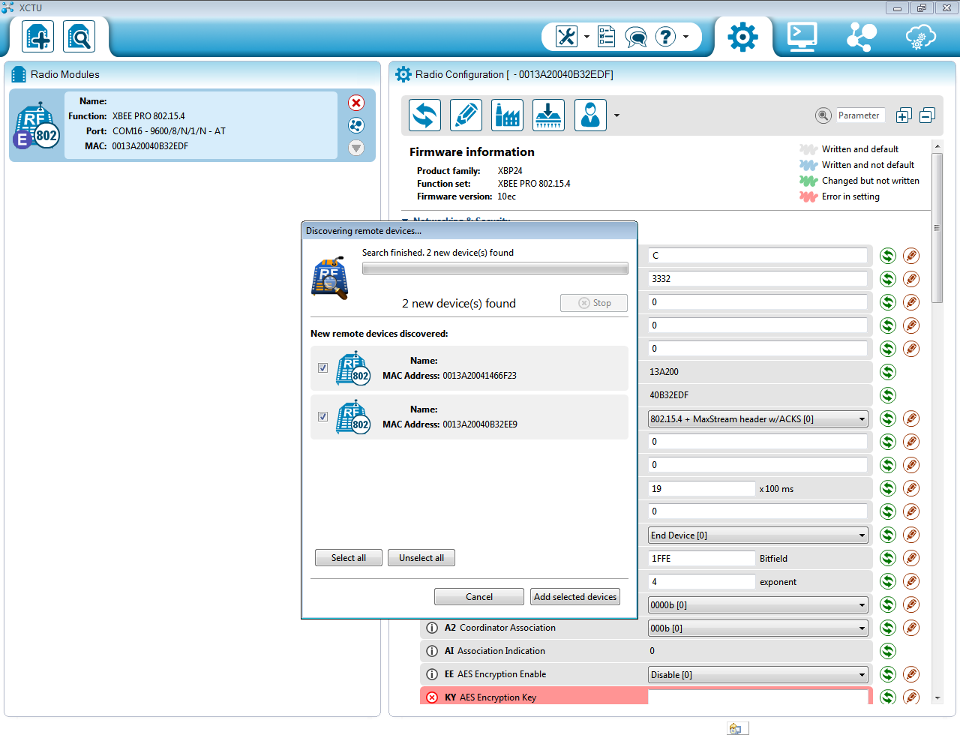Open profiles dropdown arrow
The height and width of the screenshot is (738, 960).
[x=617, y=115]
